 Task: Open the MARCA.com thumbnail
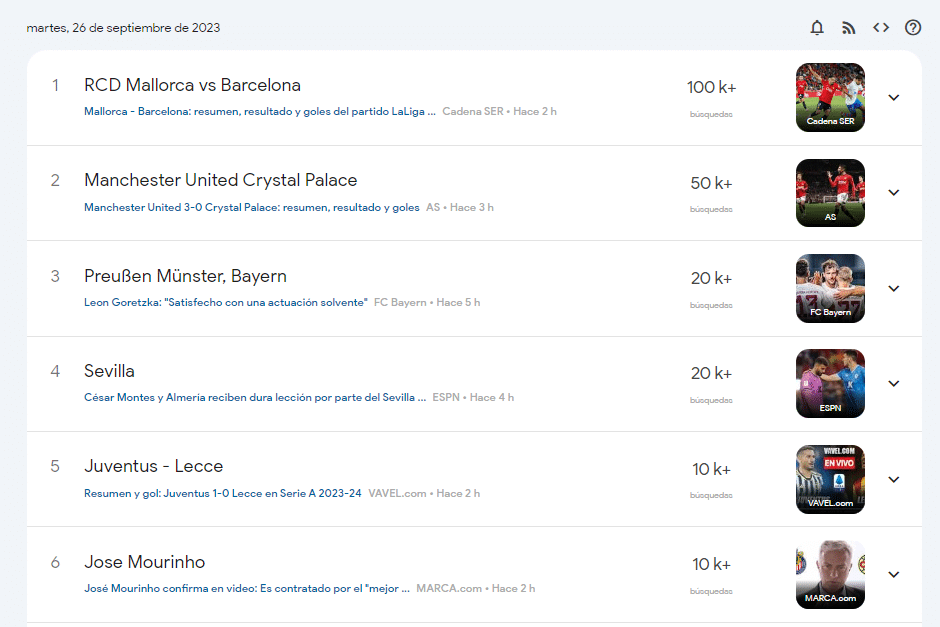click(x=830, y=574)
